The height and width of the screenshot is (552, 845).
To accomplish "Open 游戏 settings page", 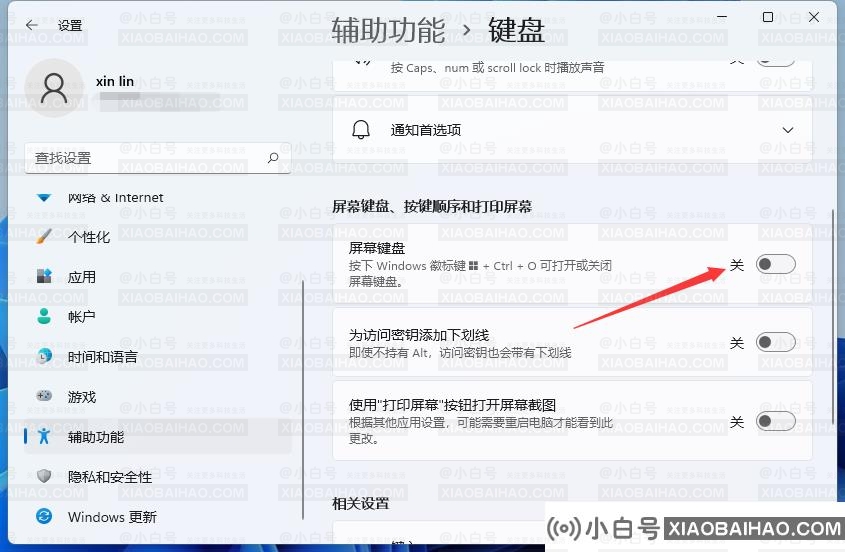I will click(x=158, y=396).
